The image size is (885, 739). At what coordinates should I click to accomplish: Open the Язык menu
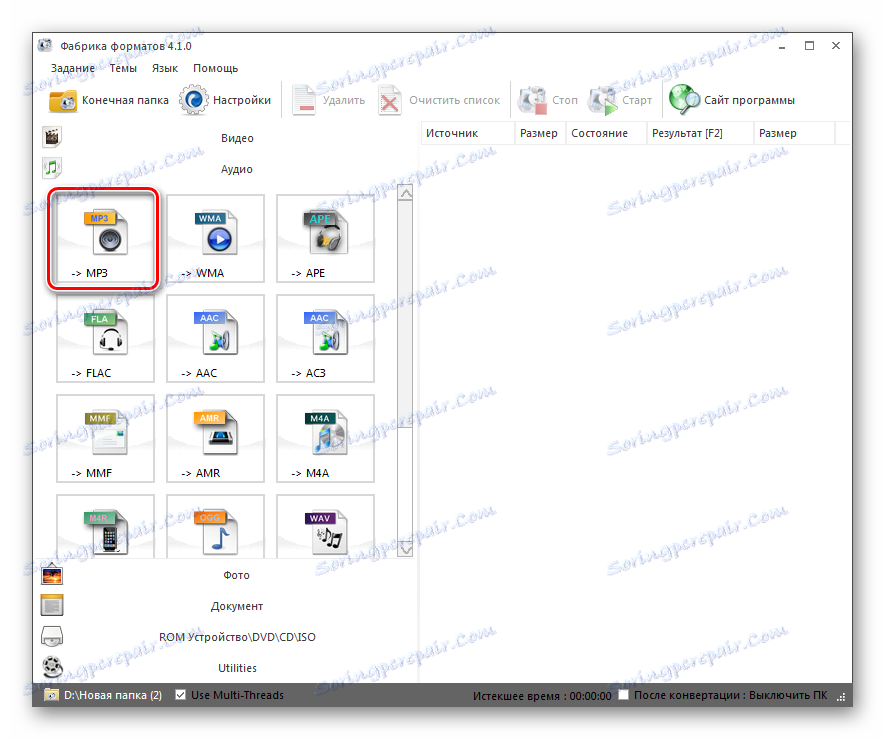point(165,68)
